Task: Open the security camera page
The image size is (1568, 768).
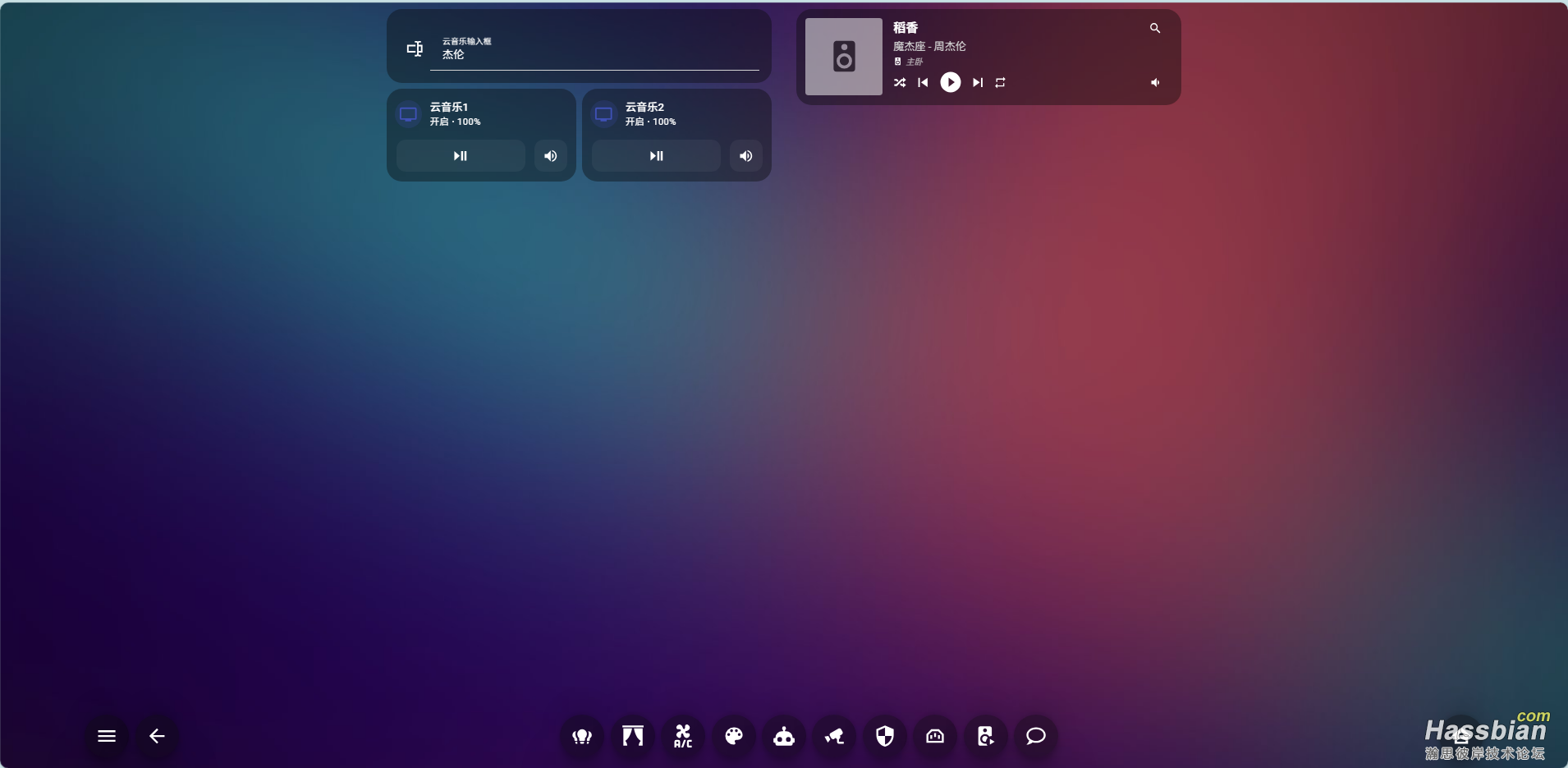Action: (834, 736)
